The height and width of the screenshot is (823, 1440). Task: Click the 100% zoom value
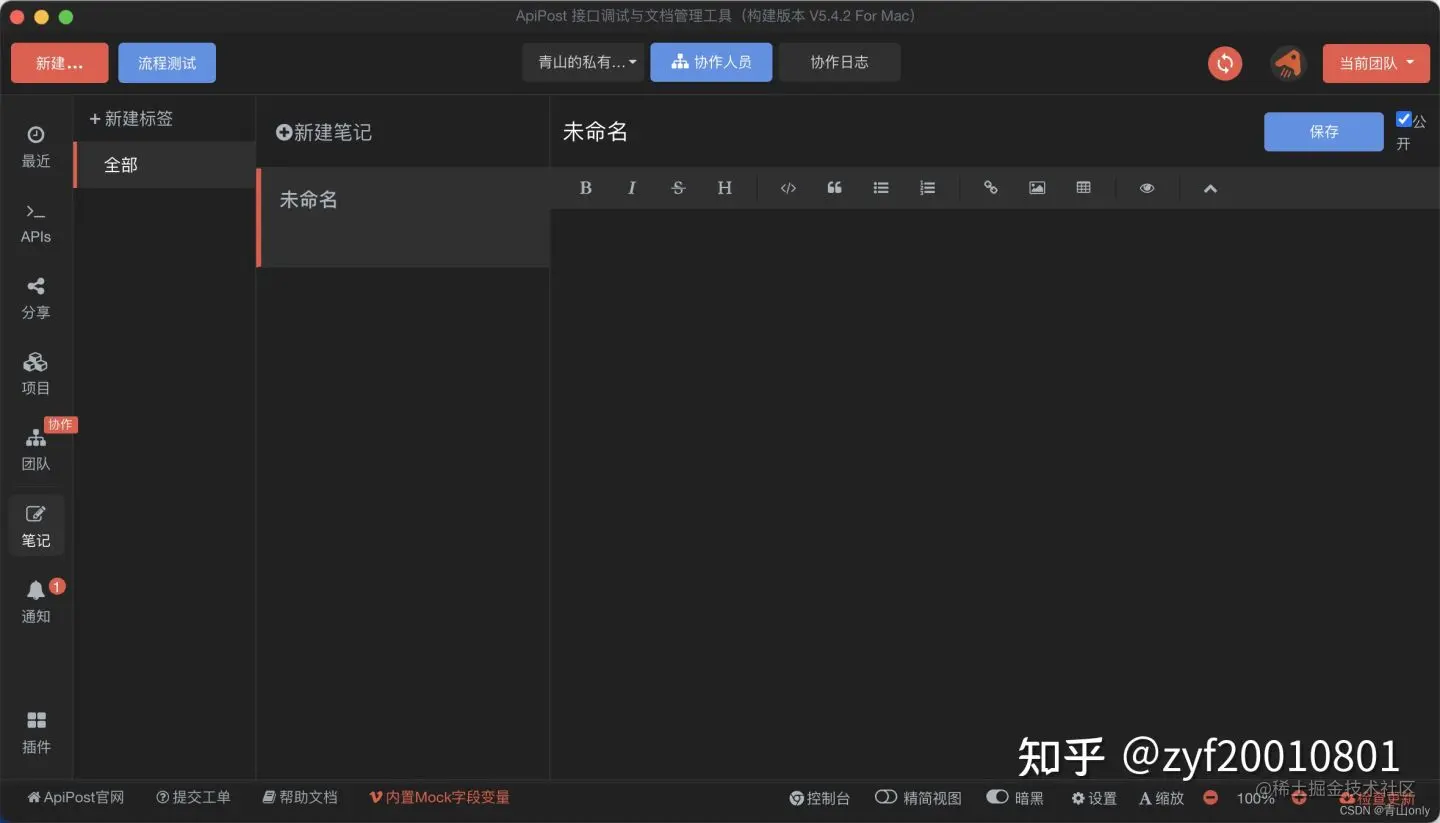pyautogui.click(x=1255, y=798)
